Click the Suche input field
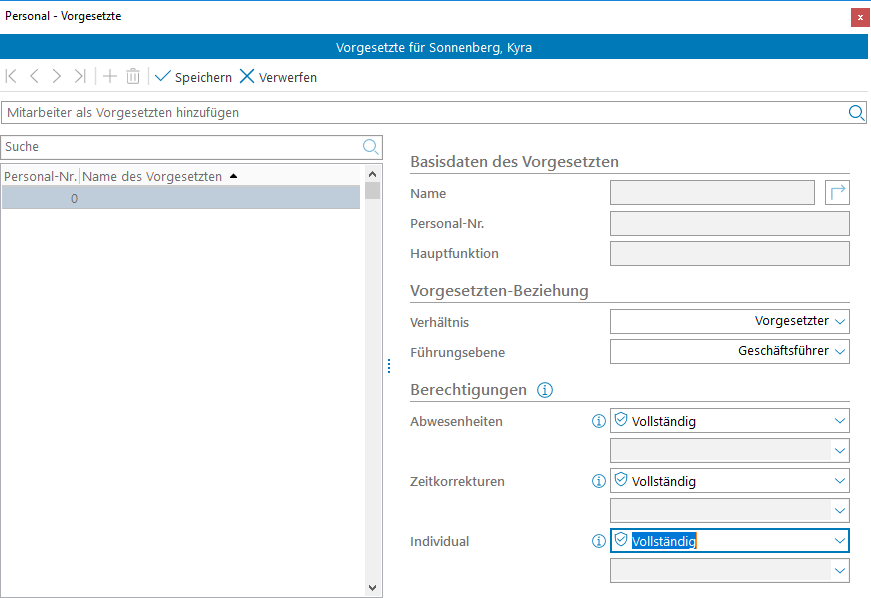This screenshot has height=598, width=871. click(x=180, y=147)
